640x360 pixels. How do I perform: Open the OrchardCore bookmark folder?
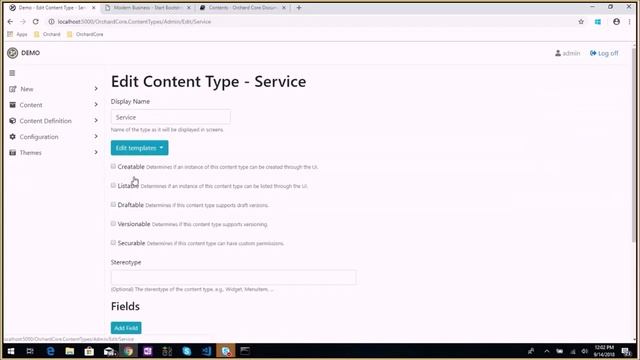(85, 34)
